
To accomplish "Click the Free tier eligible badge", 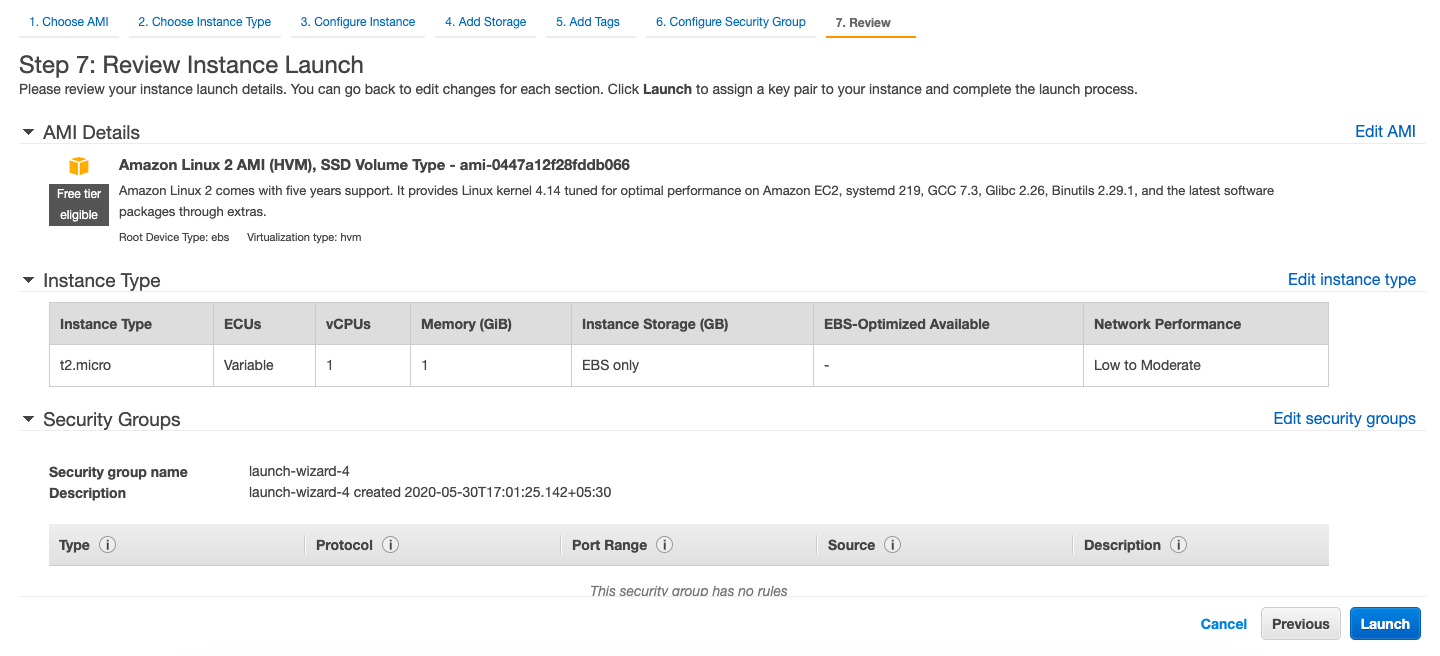I will 78,205.
